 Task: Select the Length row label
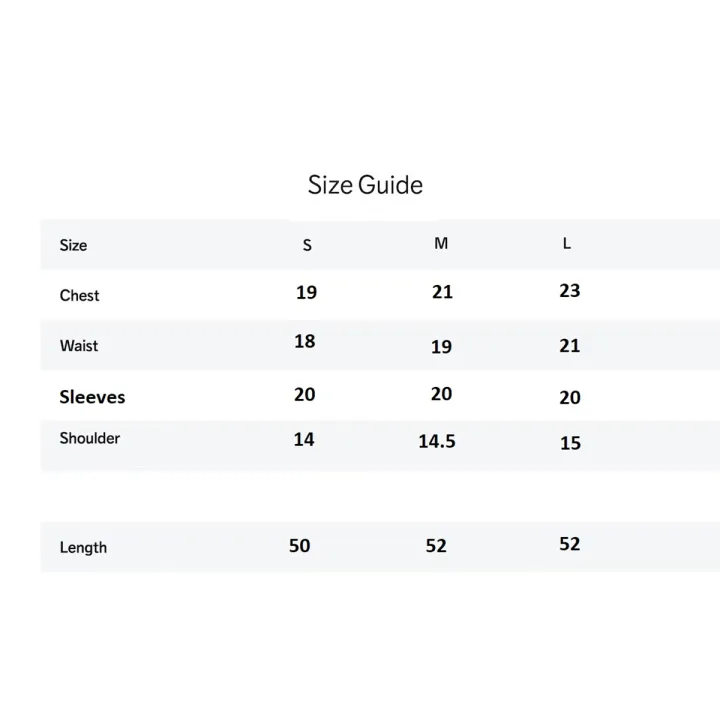pos(83,547)
